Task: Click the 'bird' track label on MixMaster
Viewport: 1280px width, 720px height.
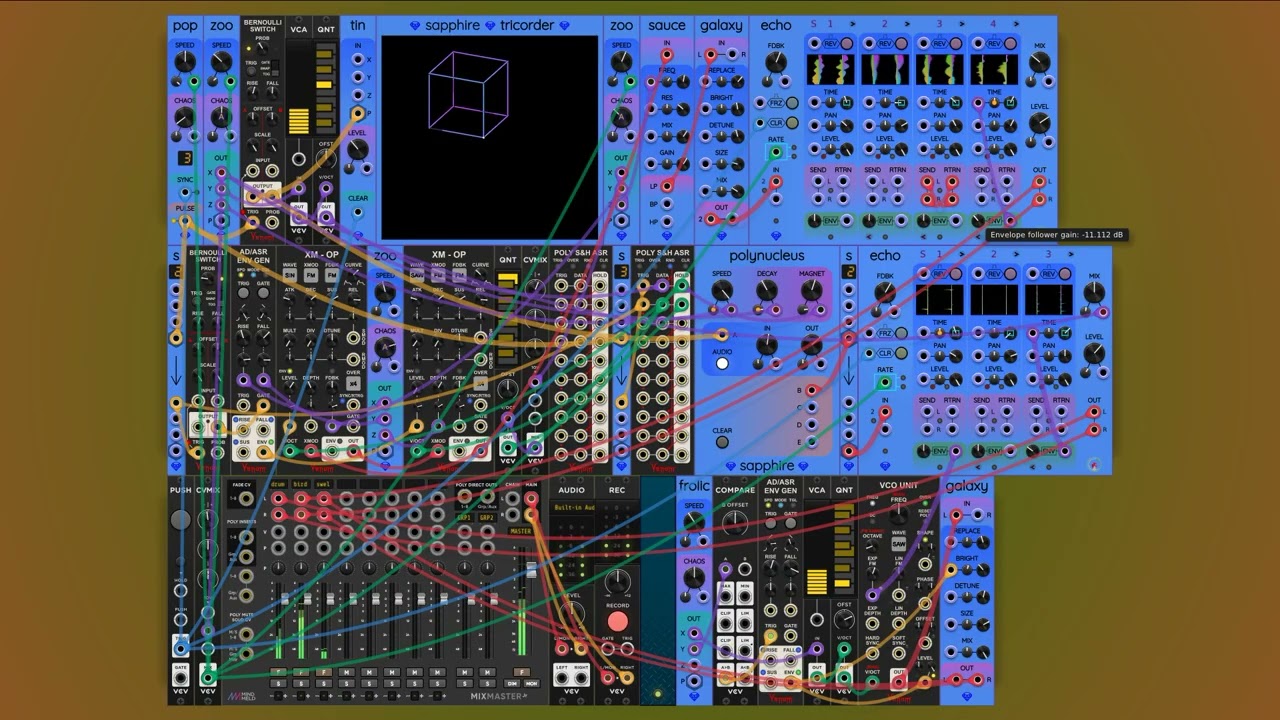Action: pos(300,484)
